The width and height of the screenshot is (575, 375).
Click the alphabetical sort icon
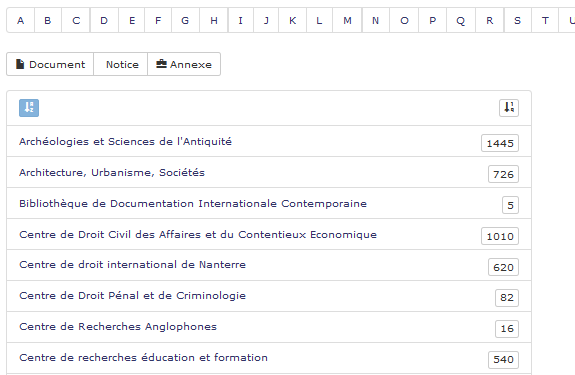[29, 108]
